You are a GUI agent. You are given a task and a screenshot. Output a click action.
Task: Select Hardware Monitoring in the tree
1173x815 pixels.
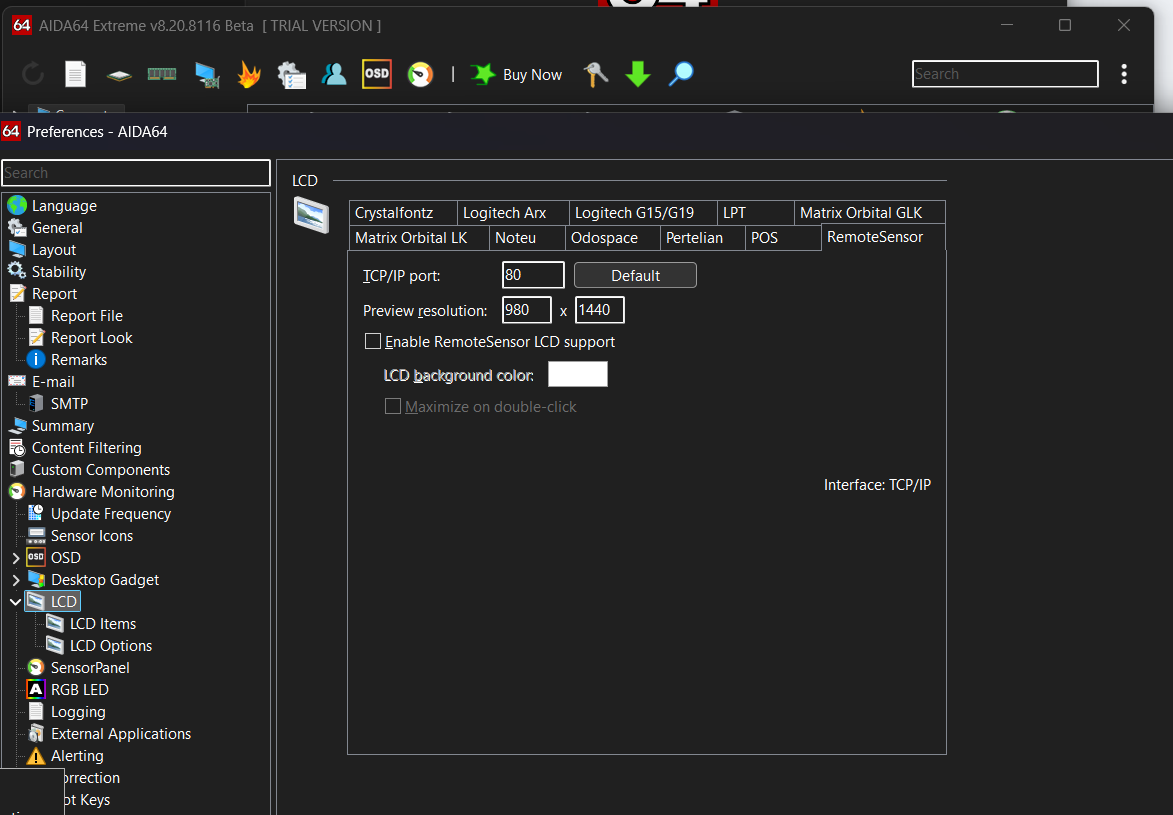coord(103,492)
